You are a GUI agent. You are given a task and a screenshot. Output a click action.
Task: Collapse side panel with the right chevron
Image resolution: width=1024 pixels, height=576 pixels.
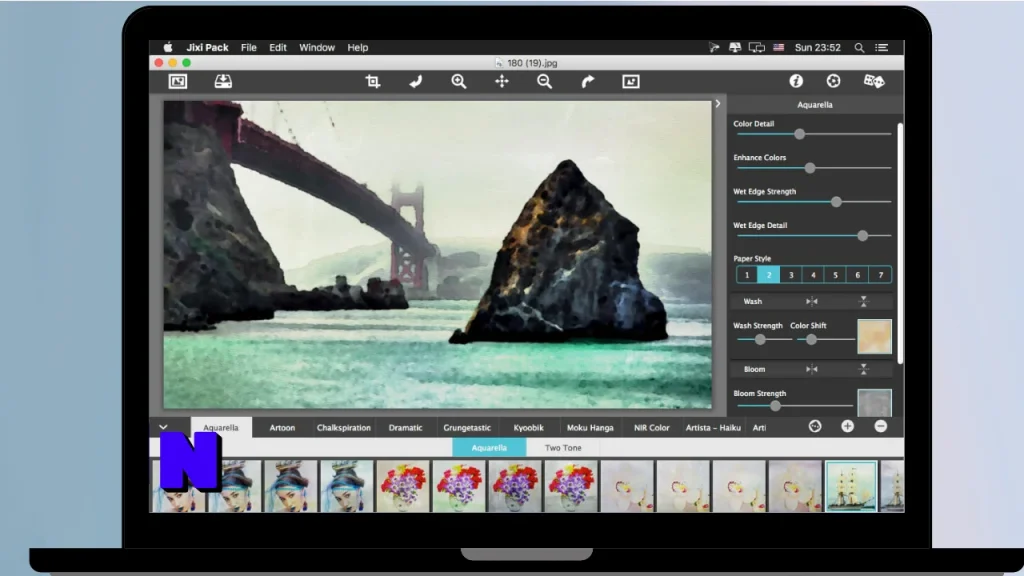[x=718, y=103]
